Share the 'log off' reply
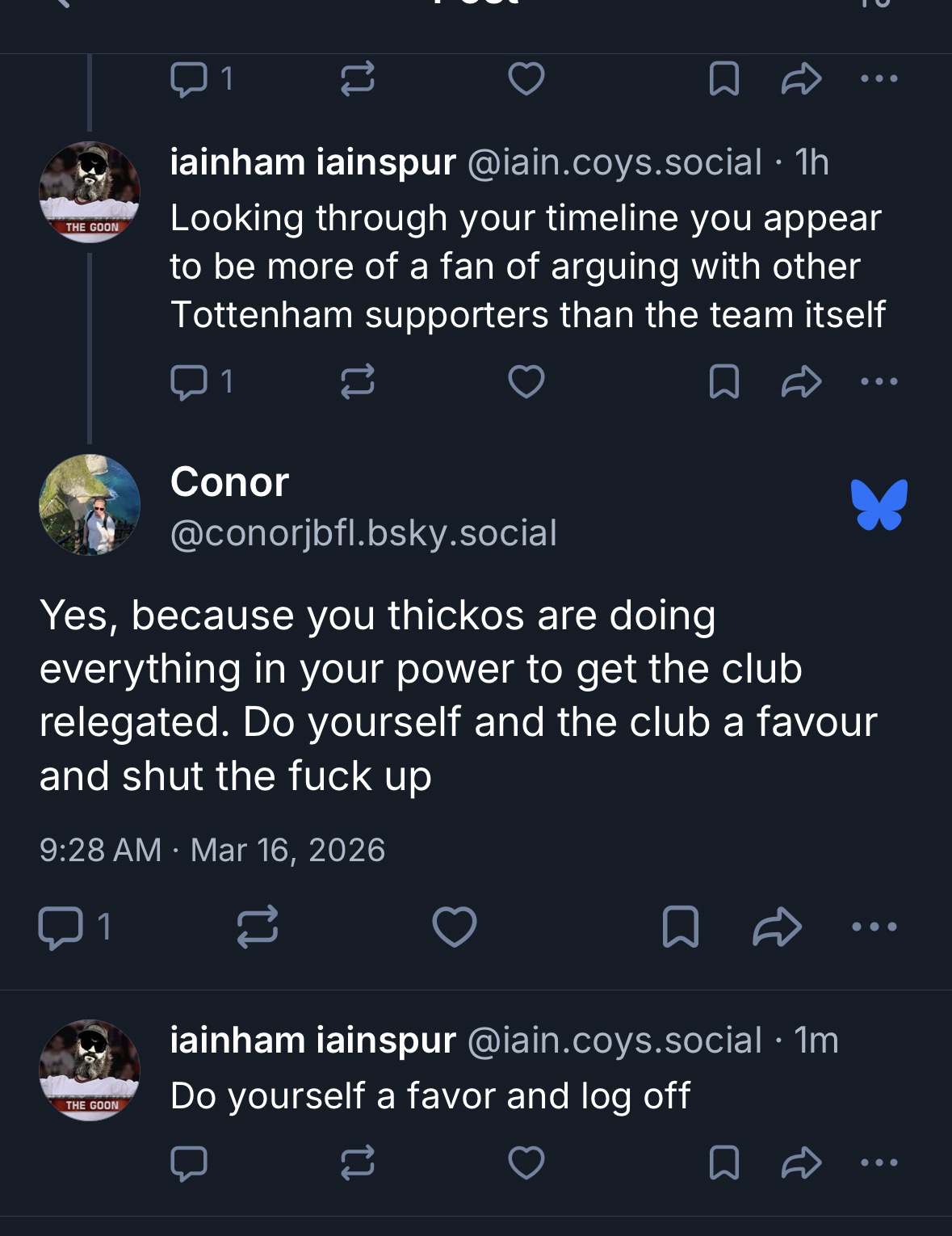The image size is (952, 1236). tap(801, 1163)
